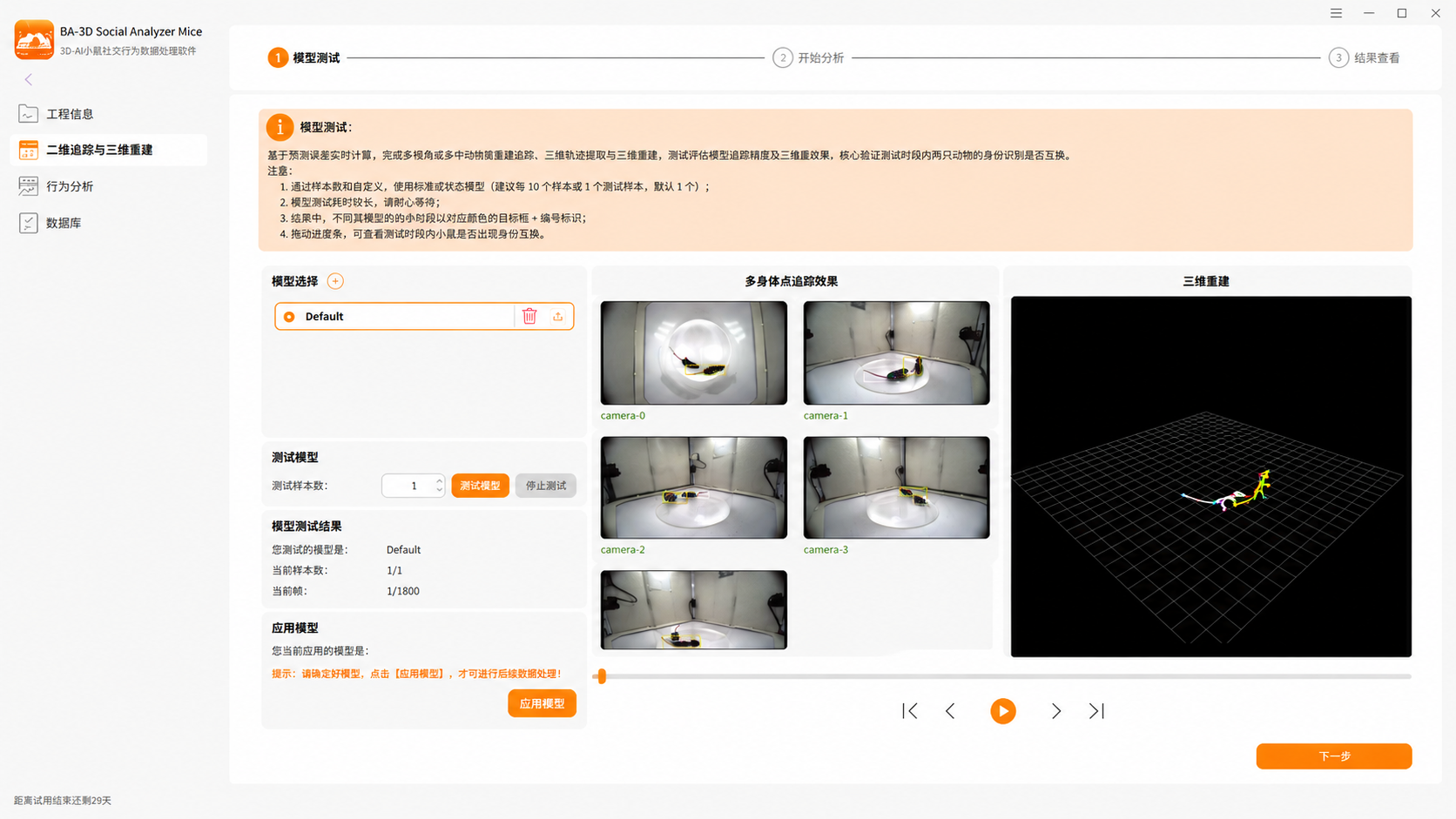The height and width of the screenshot is (819, 1456).
Task: Click the BA-3D Social Analyzer app logo
Action: click(34, 39)
